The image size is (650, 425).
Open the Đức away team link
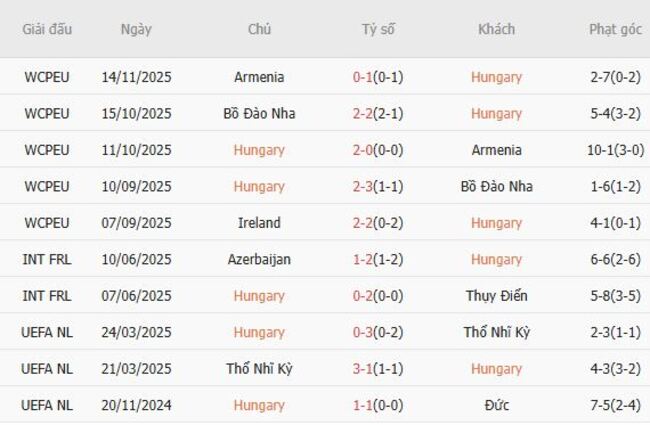pos(496,405)
